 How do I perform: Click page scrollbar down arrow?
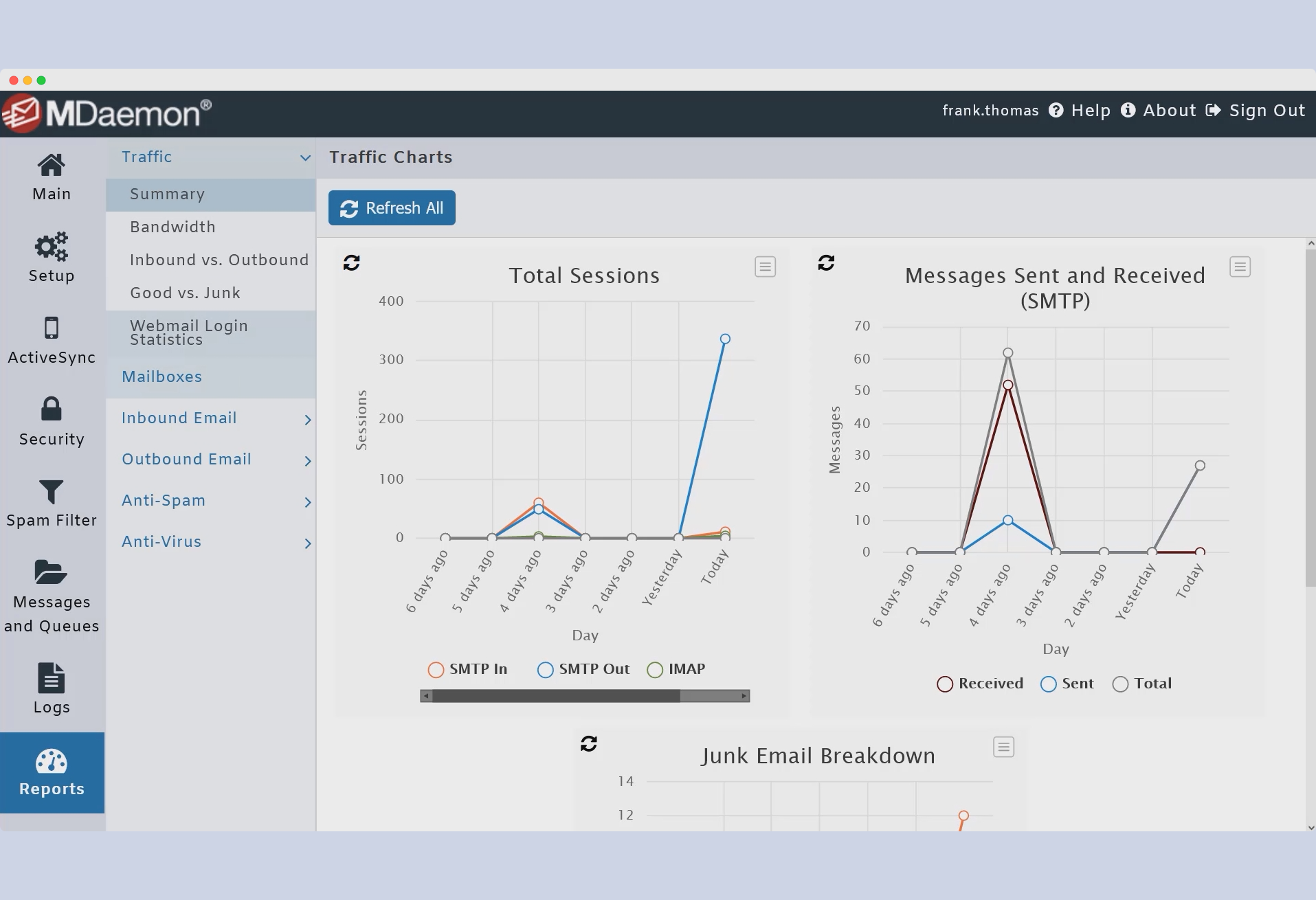1311,827
